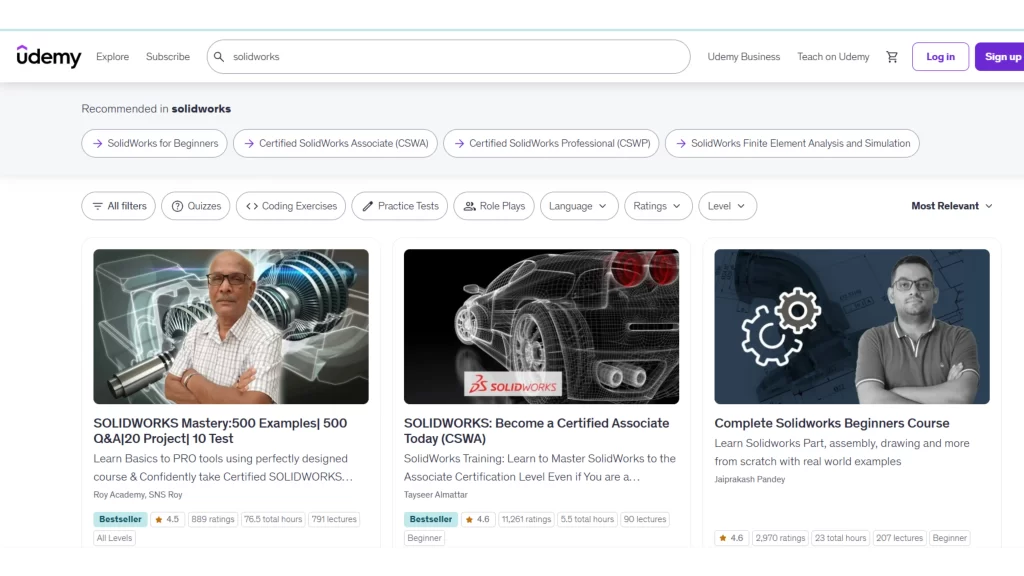This screenshot has width=1024, height=576.
Task: Expand the Ratings filter dropdown
Action: [x=658, y=206]
